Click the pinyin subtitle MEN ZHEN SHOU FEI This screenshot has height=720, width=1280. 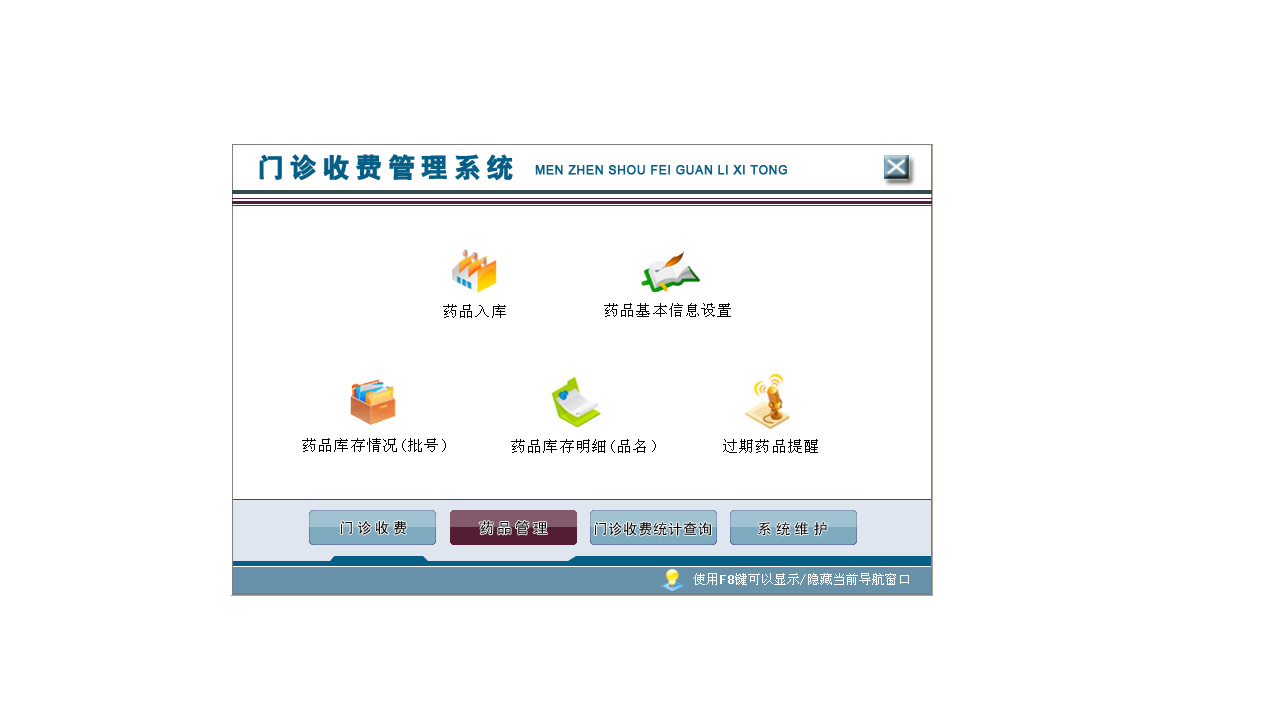coord(661,171)
